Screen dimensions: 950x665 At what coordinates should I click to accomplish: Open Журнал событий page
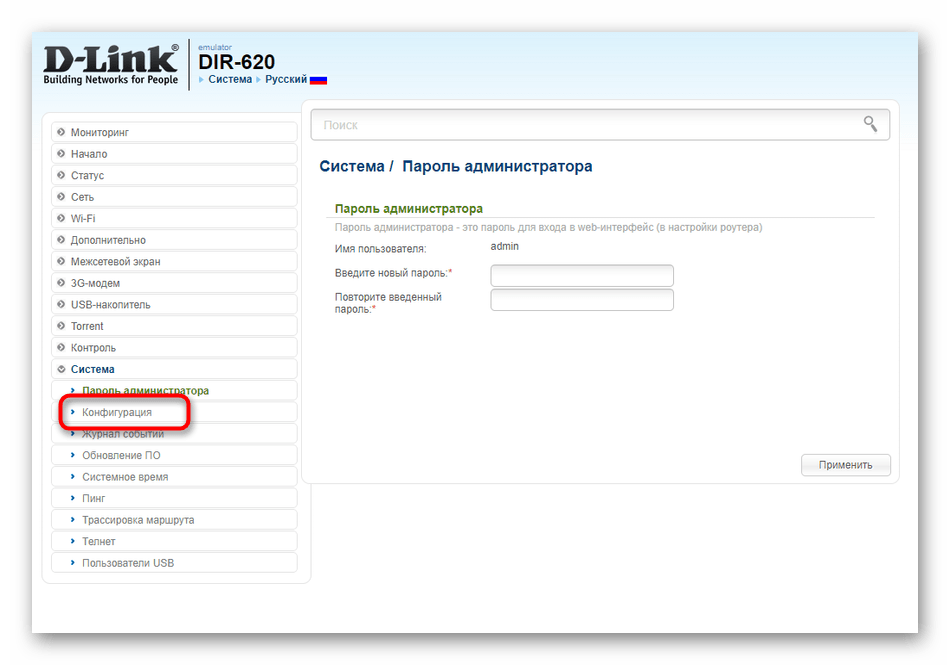coord(123,434)
